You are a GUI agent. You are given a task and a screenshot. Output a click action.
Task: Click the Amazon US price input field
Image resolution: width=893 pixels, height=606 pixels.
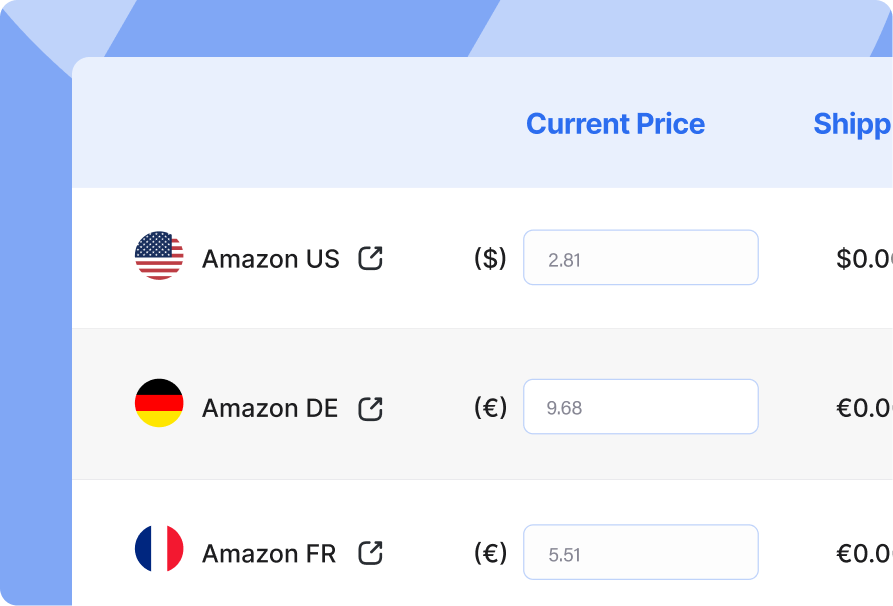click(640, 258)
